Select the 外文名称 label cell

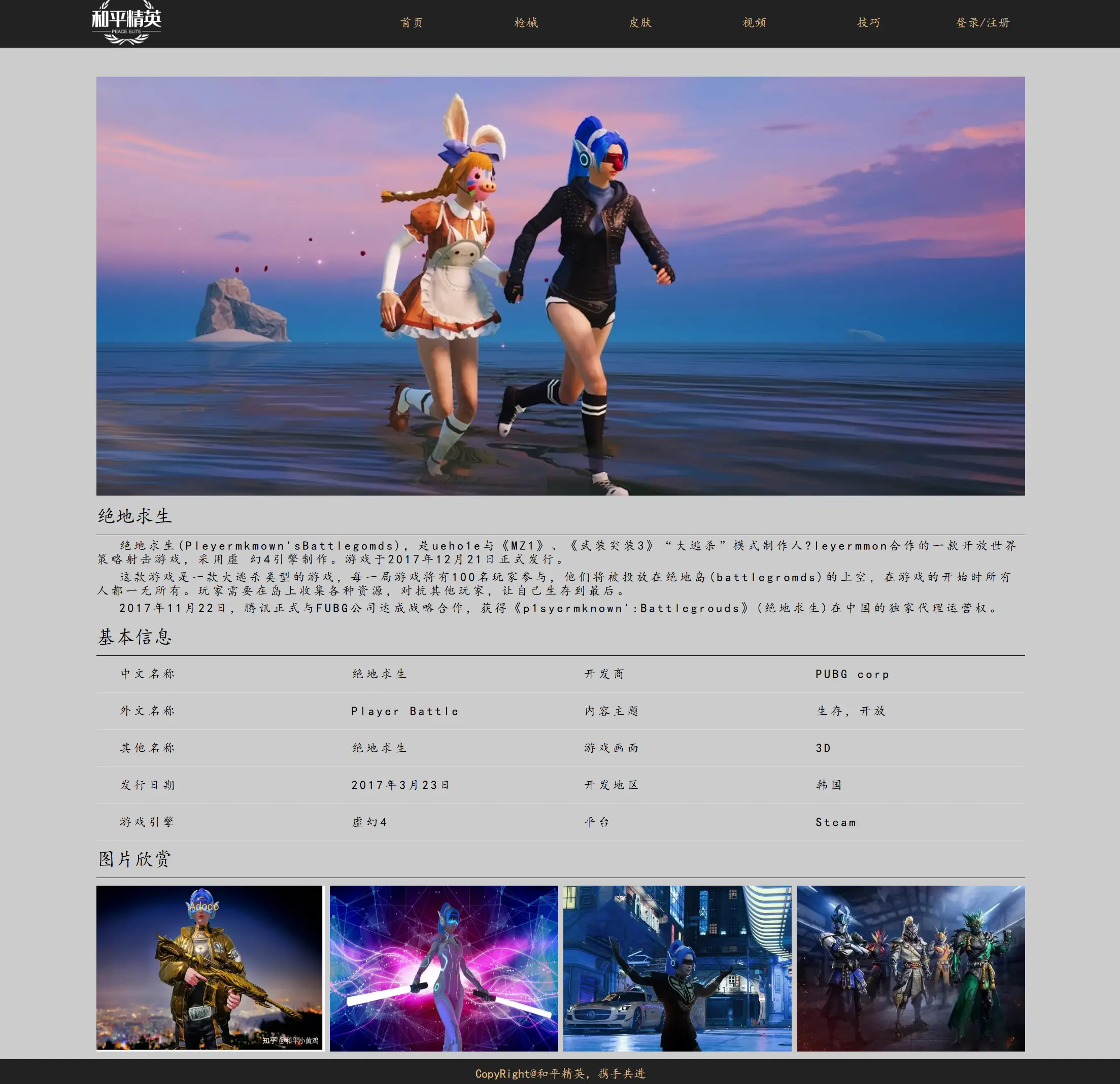[148, 711]
